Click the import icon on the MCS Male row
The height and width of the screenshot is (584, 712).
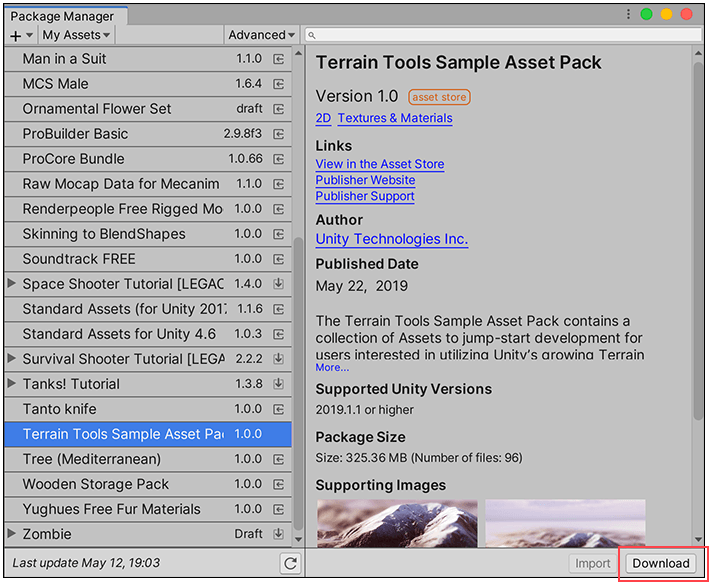click(x=278, y=84)
